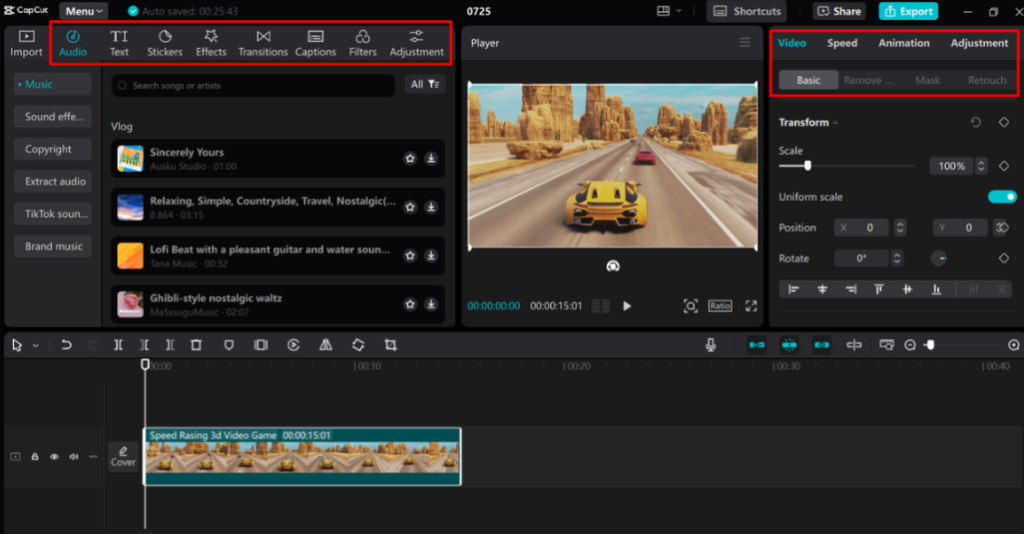Viewport: 1024px width, 534px height.
Task: Click the Crop tool in timeline toolbar
Action: point(391,345)
